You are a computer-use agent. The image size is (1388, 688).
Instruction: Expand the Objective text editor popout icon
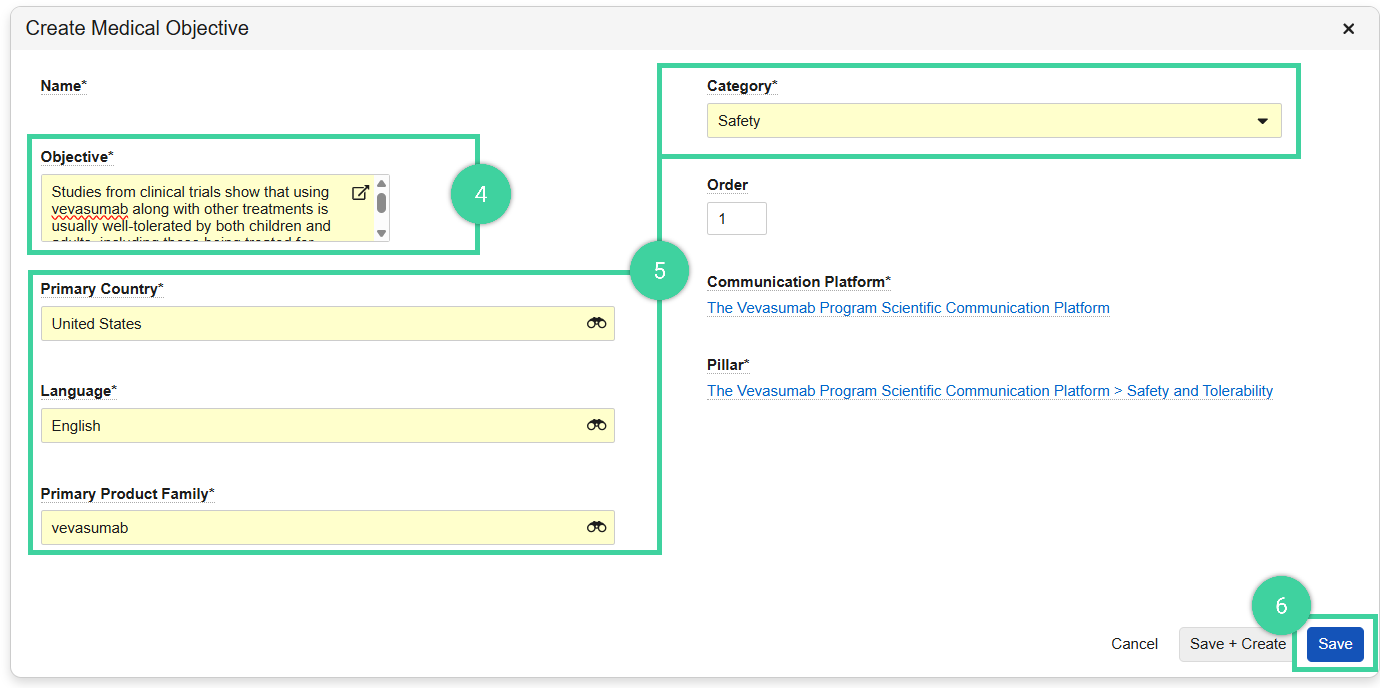coord(361,191)
